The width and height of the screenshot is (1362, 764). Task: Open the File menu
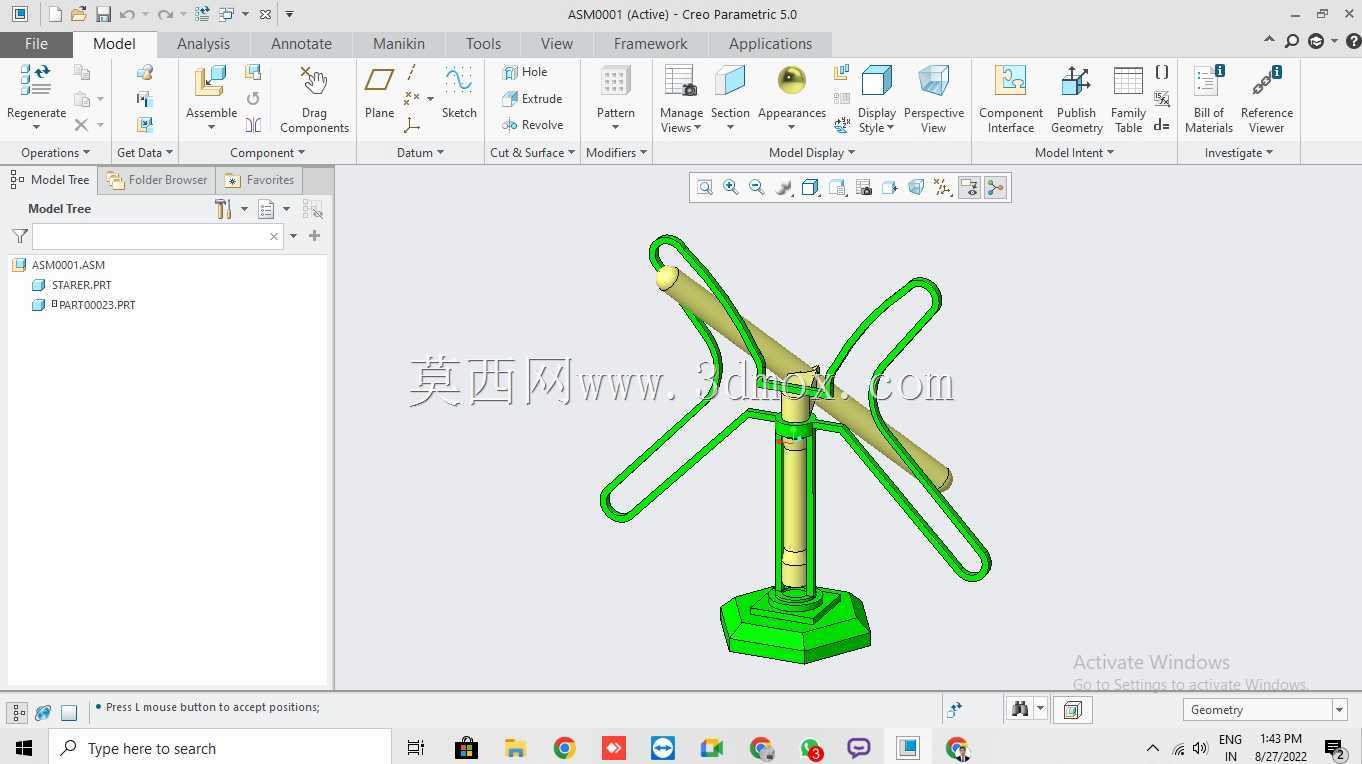pos(36,44)
